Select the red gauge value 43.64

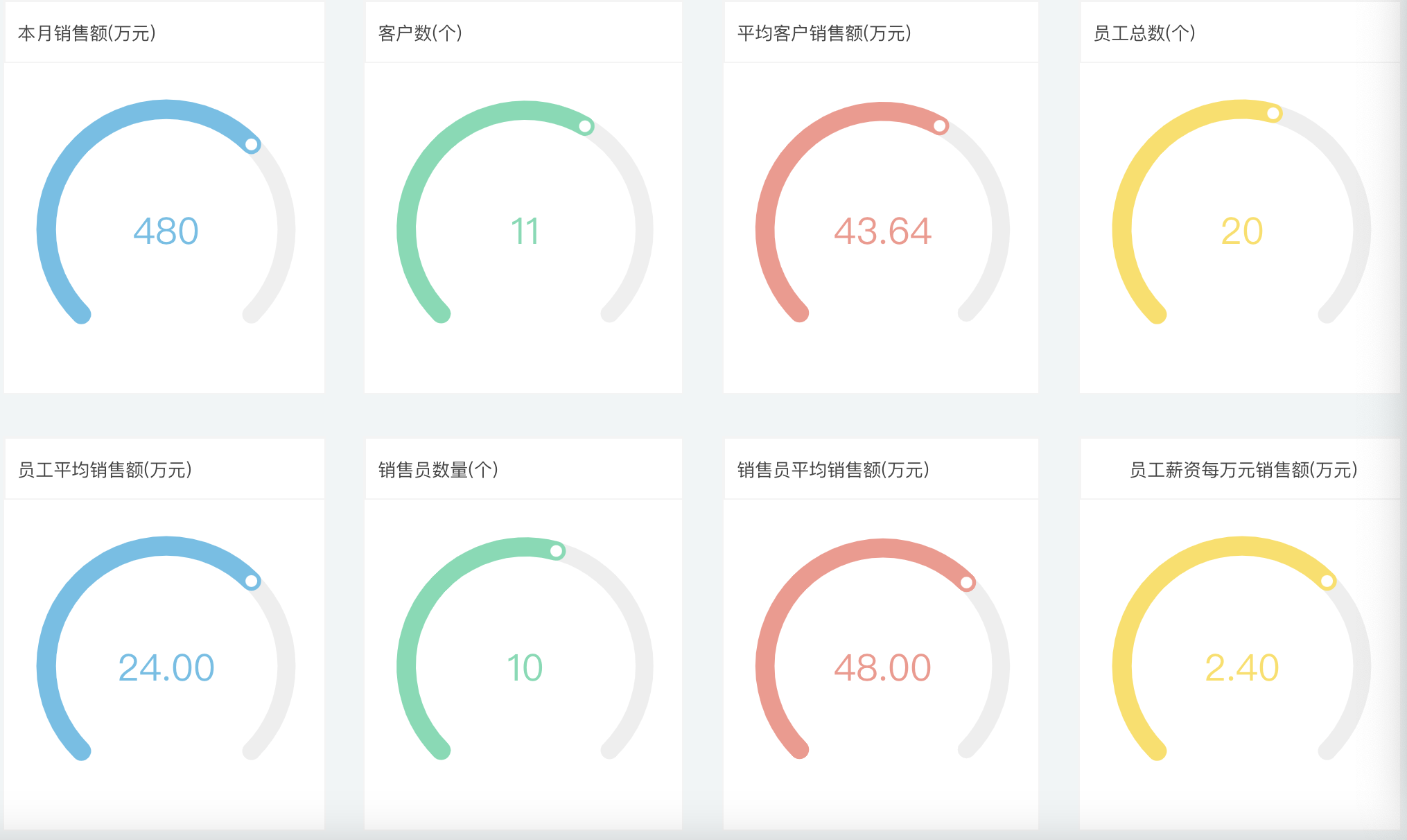click(x=882, y=231)
